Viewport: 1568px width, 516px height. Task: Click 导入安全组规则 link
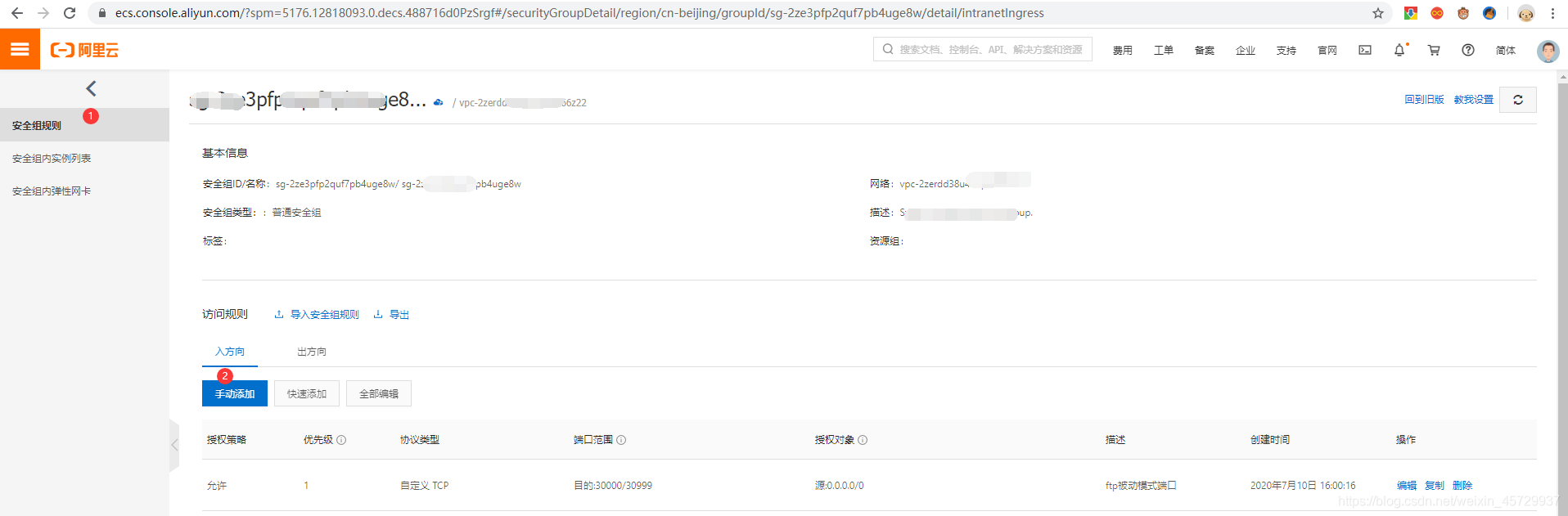tap(317, 315)
